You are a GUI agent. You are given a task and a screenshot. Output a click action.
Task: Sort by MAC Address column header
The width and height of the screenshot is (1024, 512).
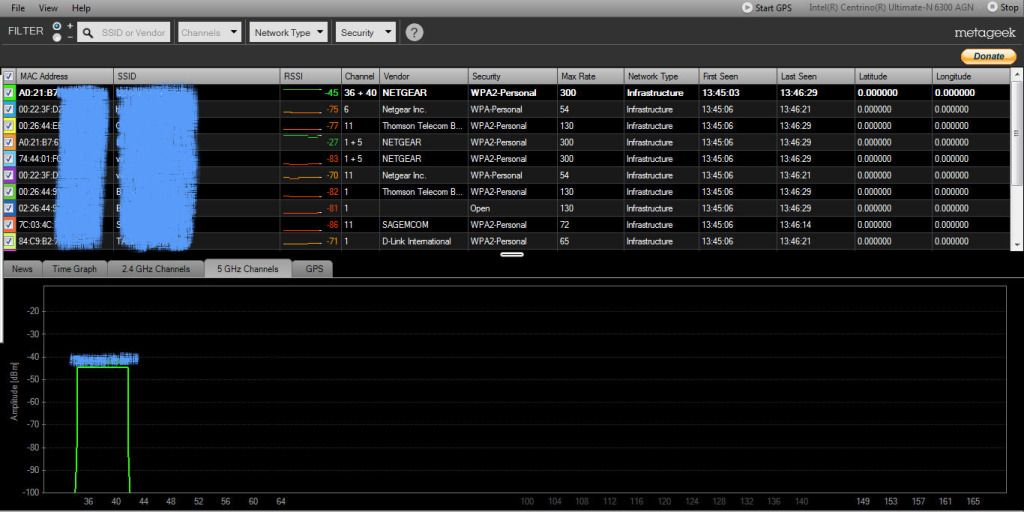(65, 76)
